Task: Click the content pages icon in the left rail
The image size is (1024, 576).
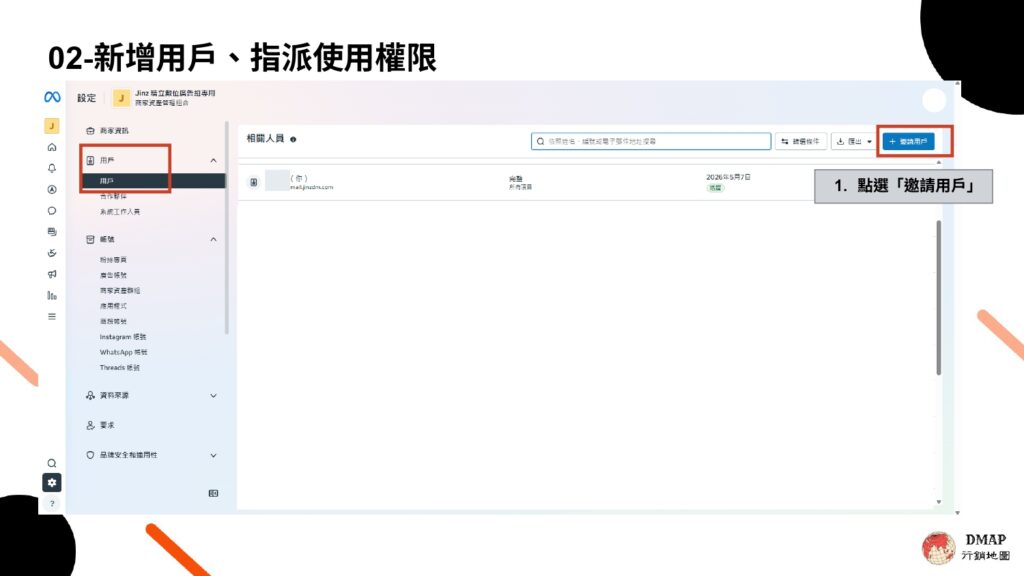Action: point(52,232)
